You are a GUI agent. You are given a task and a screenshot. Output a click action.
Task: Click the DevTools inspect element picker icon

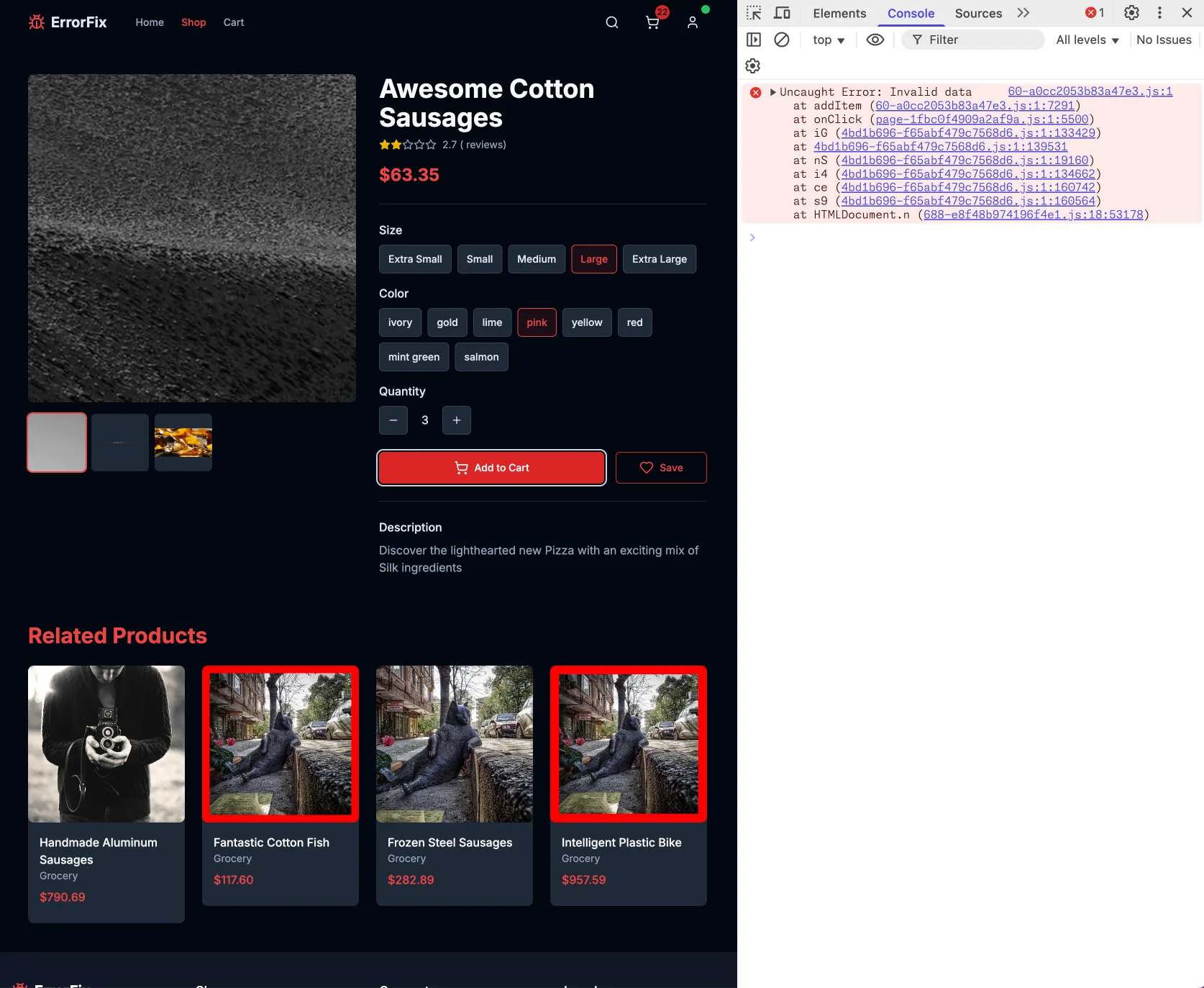click(753, 13)
